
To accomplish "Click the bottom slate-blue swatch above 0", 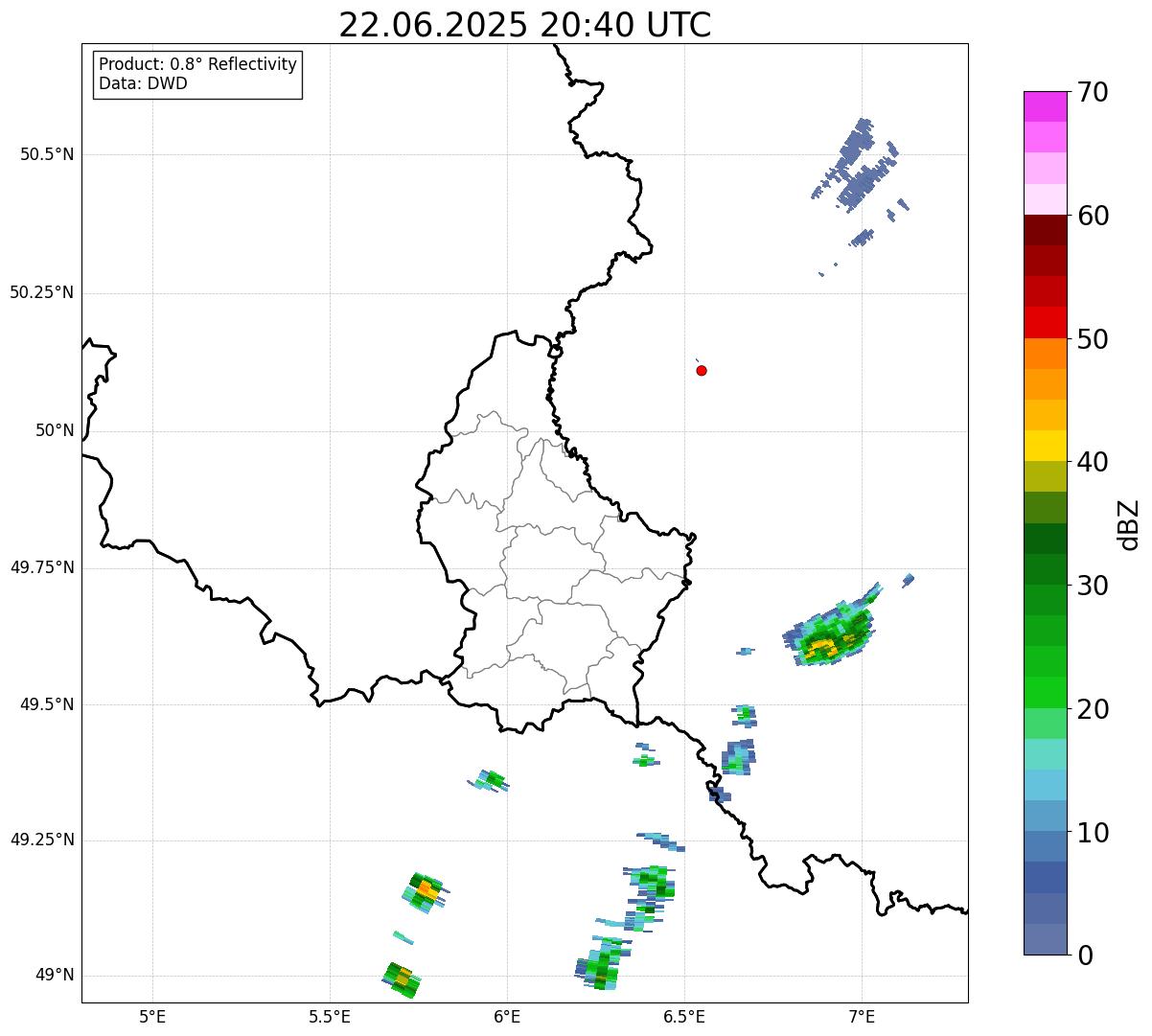I will click(x=1045, y=939).
